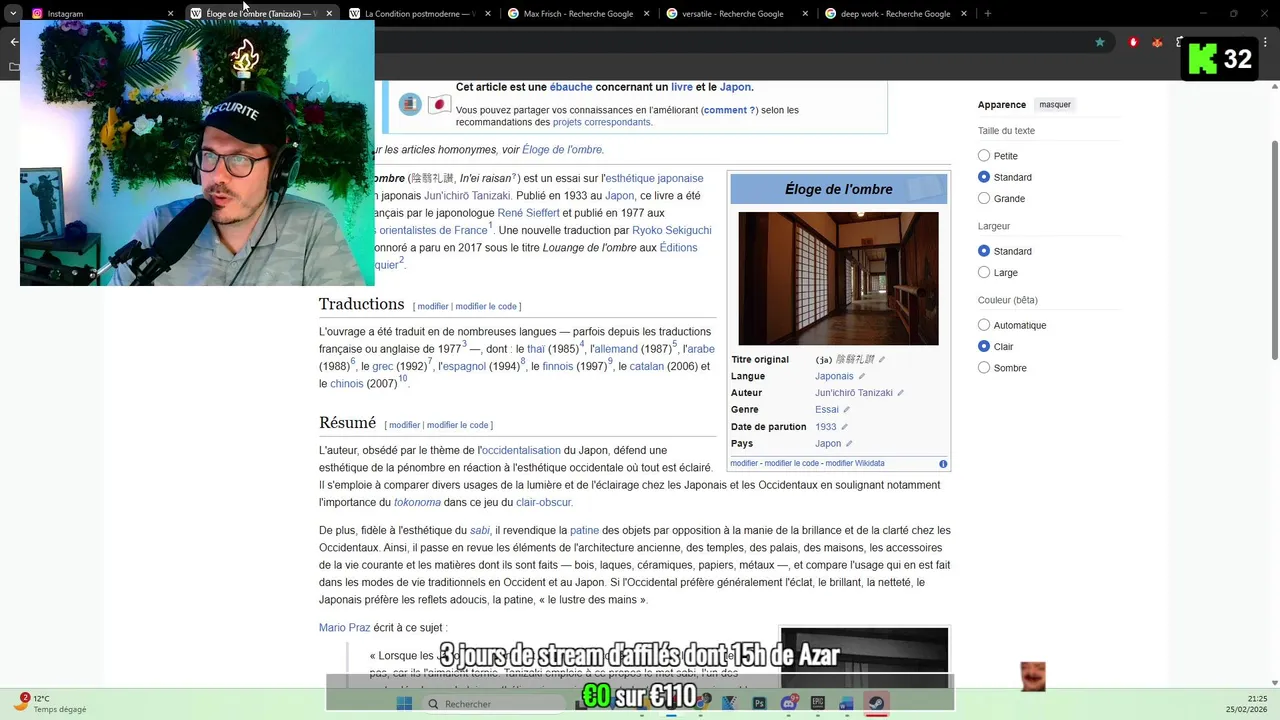Screen dimensions: 1280x720
Task: Switch to deep work Google search tab
Action: [x=896, y=14]
